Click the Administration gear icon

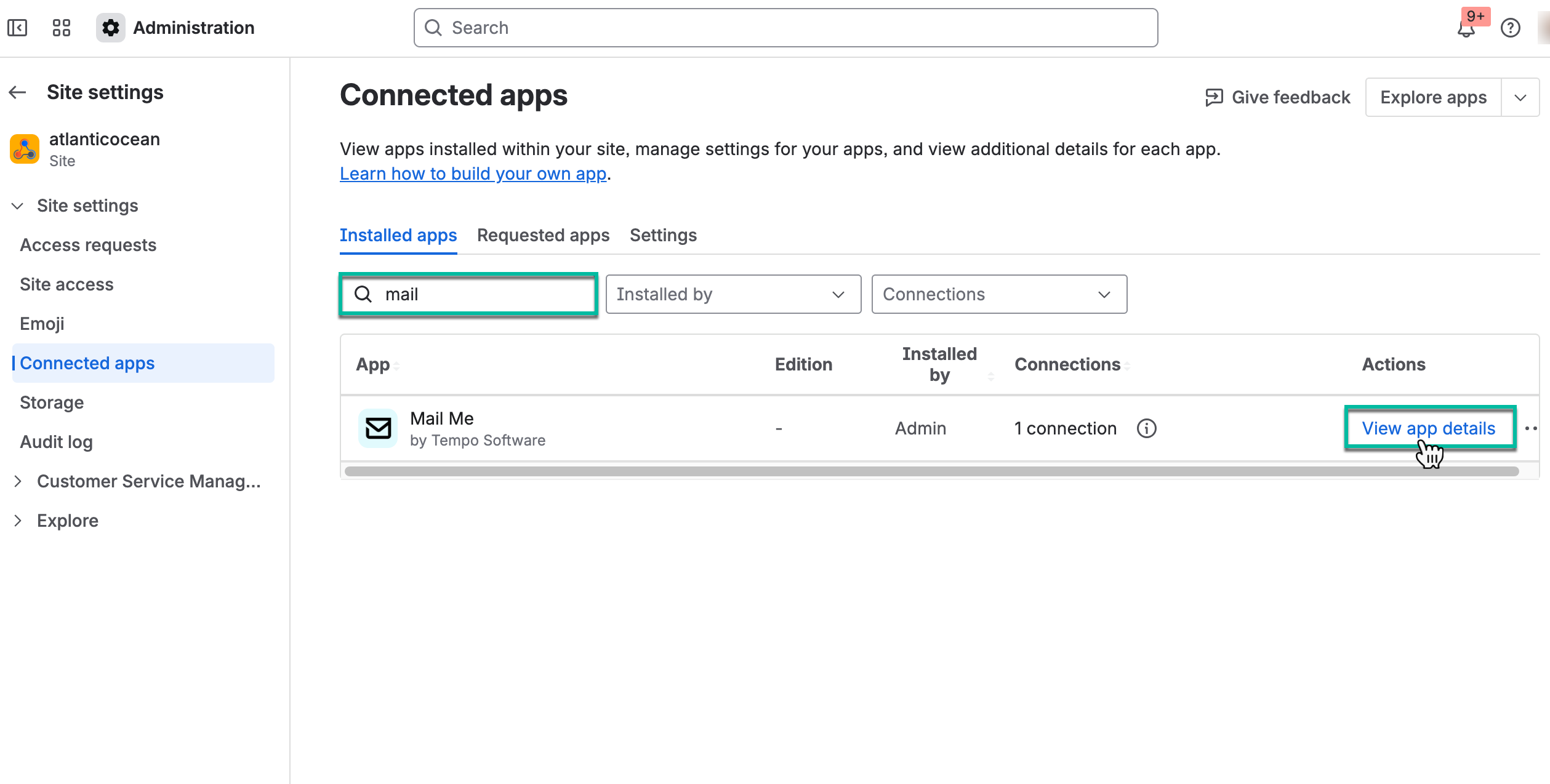tap(111, 28)
